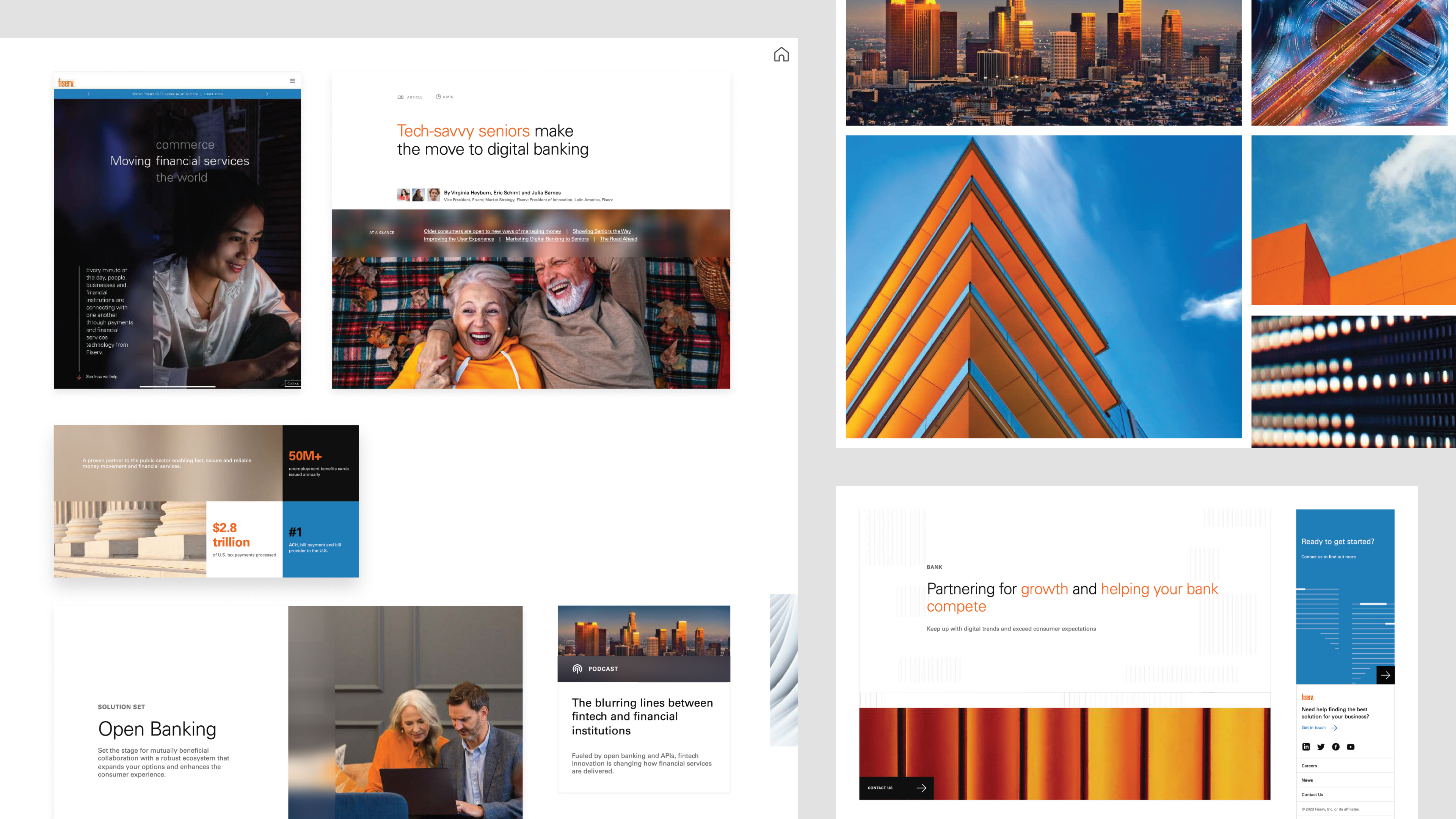Click the arrow on the blue Ready to get started card
The height and width of the screenshot is (819, 1456).
pyautogui.click(x=1385, y=675)
